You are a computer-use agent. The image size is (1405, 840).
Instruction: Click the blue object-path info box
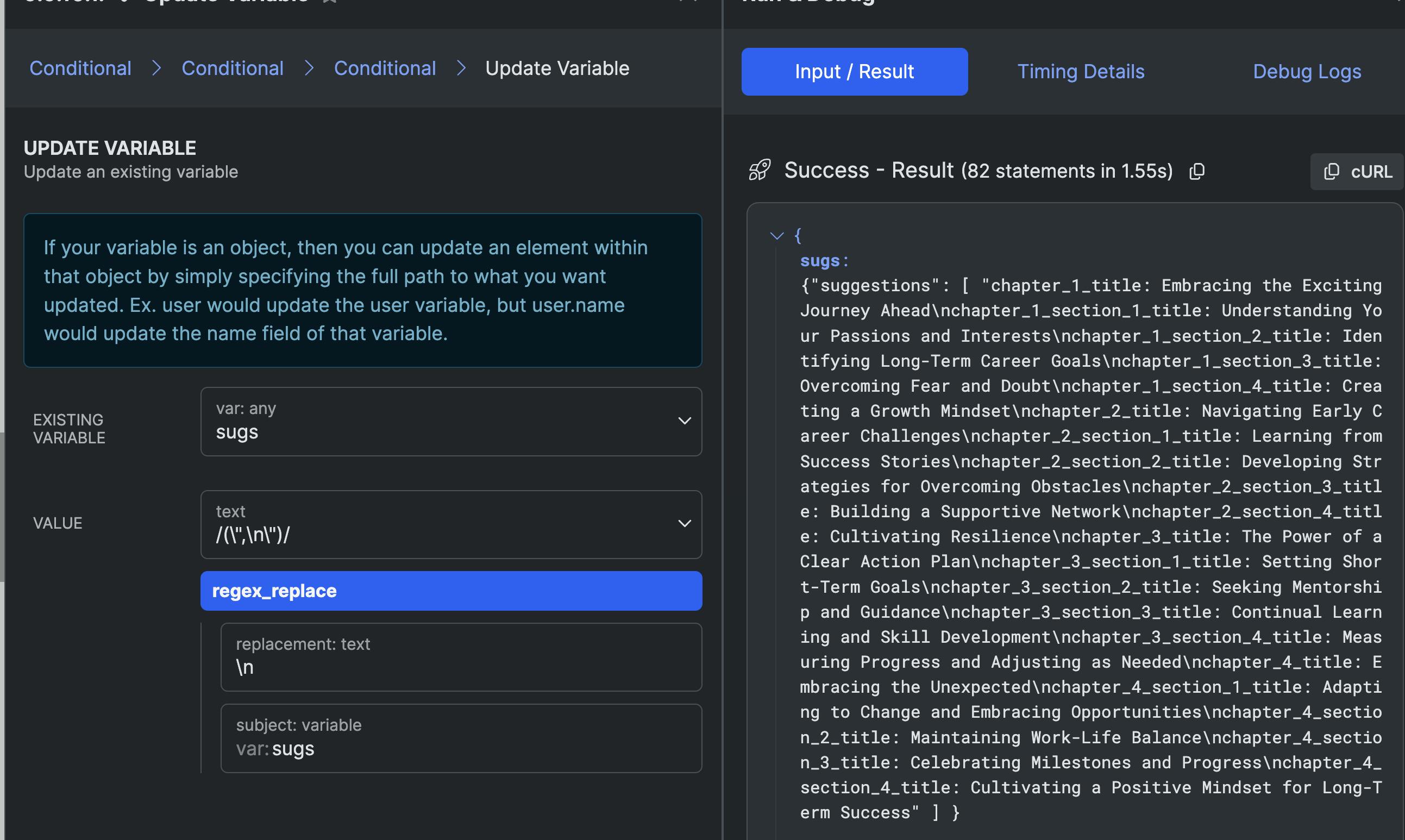pyautogui.click(x=362, y=290)
